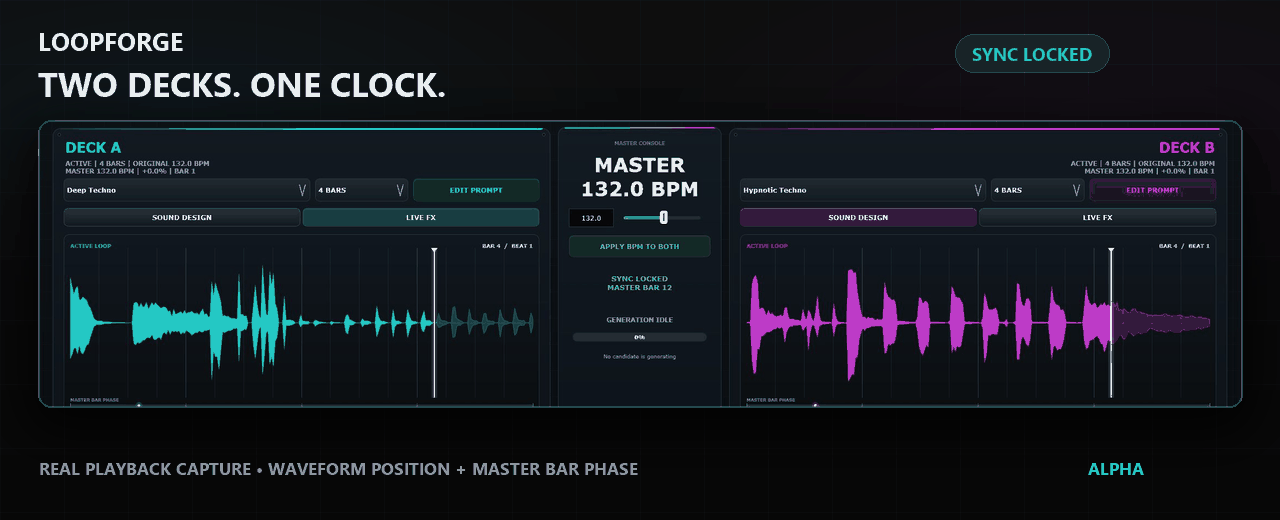The width and height of the screenshot is (1280, 520).
Task: Click the master BPM slider handle
Action: pyautogui.click(x=663, y=217)
